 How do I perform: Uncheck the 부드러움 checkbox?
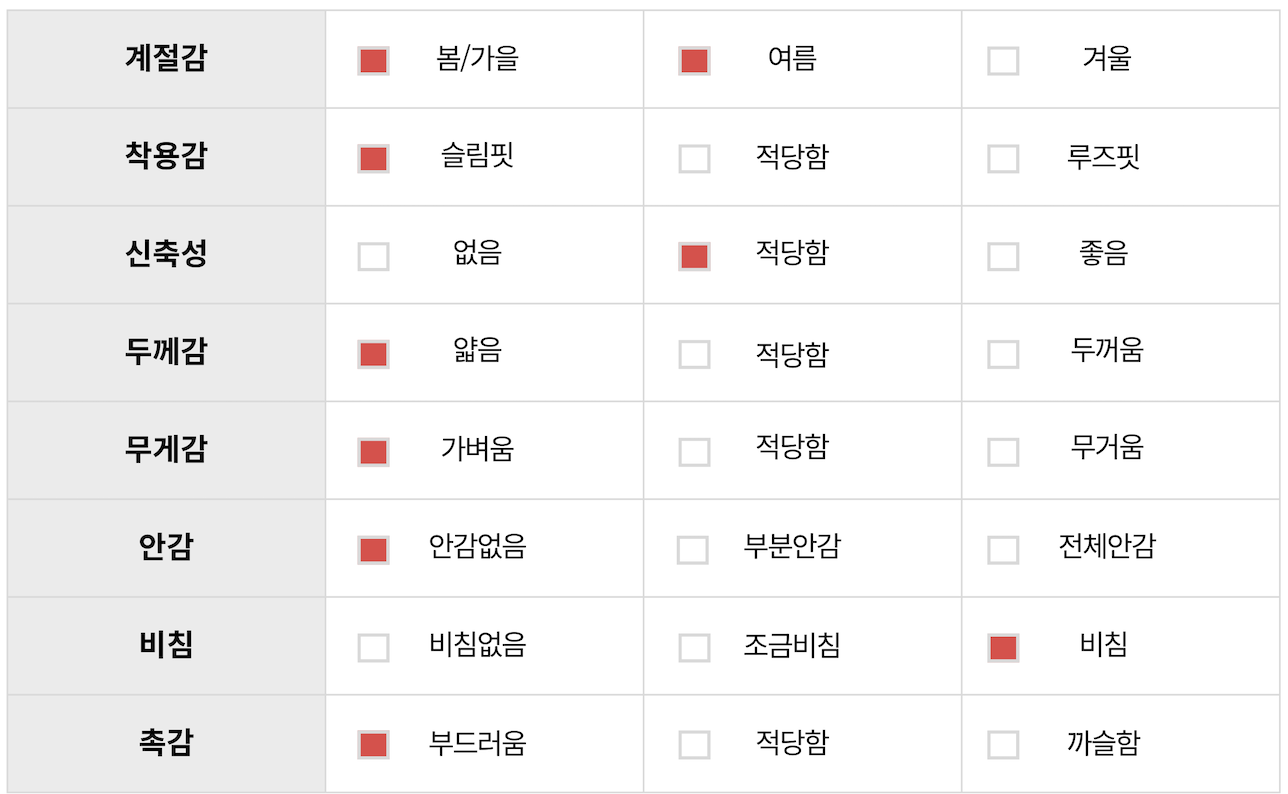tap(373, 745)
